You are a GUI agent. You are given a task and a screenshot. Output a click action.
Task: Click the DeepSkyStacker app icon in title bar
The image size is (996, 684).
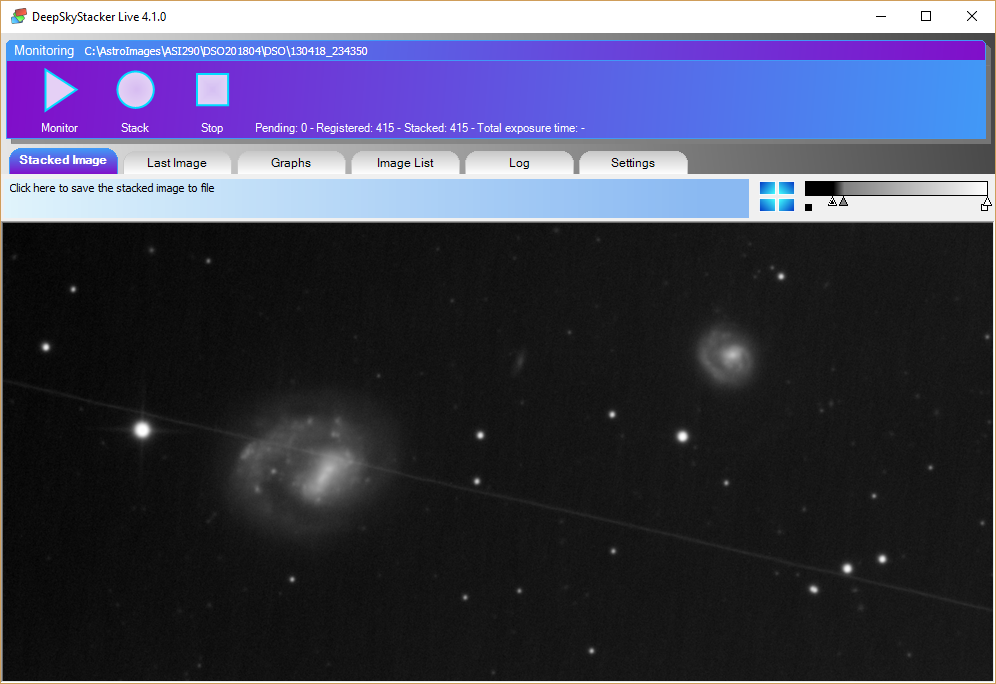(18, 16)
